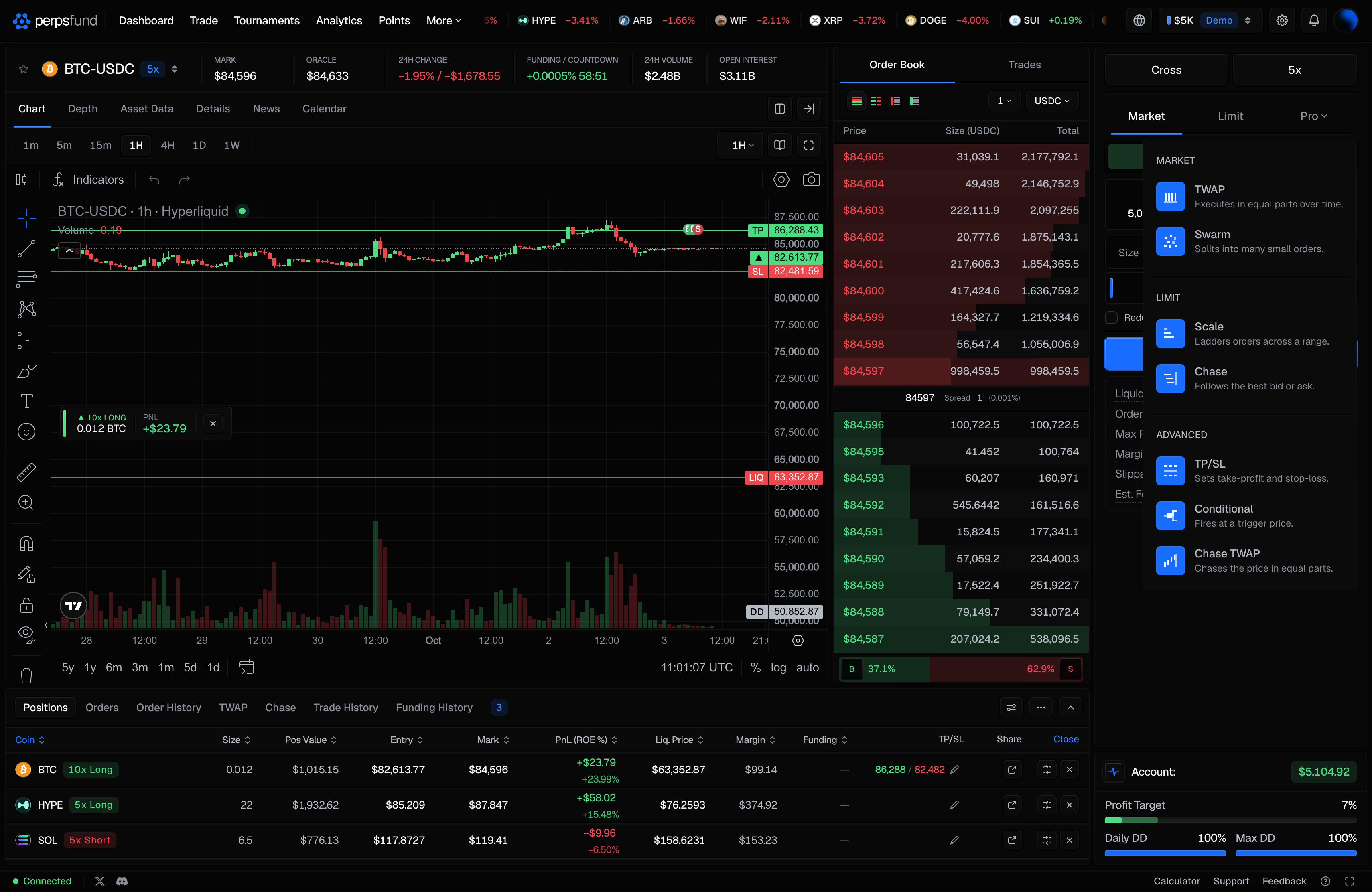This screenshot has width=1372, height=892.
Task: Open order book grouping dropdown showing 1
Action: point(1004,101)
